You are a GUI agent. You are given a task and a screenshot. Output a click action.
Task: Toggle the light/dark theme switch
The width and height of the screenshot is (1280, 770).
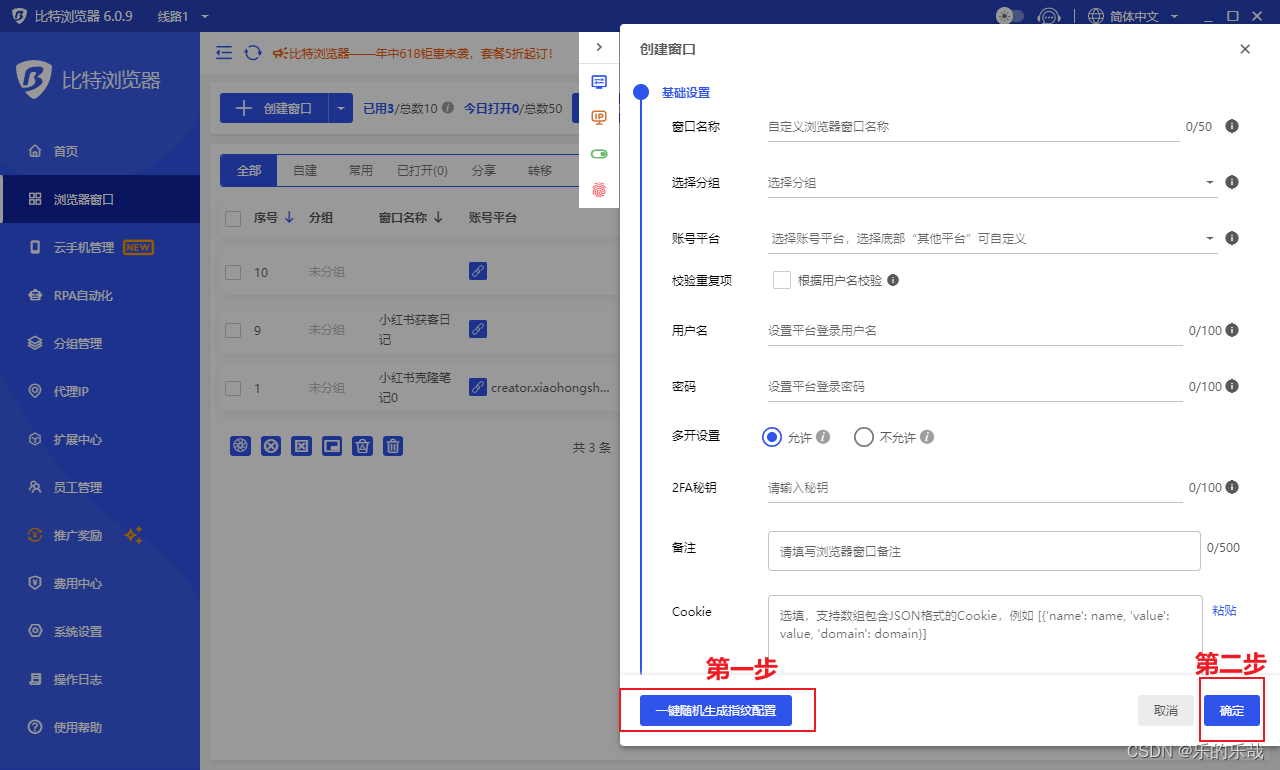pos(1010,16)
